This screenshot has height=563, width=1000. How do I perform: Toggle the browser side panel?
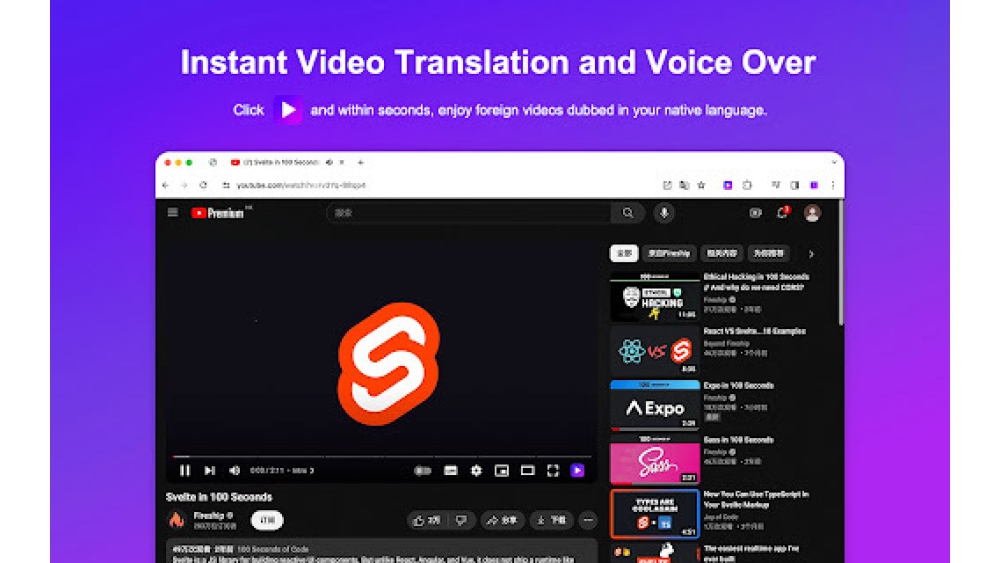795,185
